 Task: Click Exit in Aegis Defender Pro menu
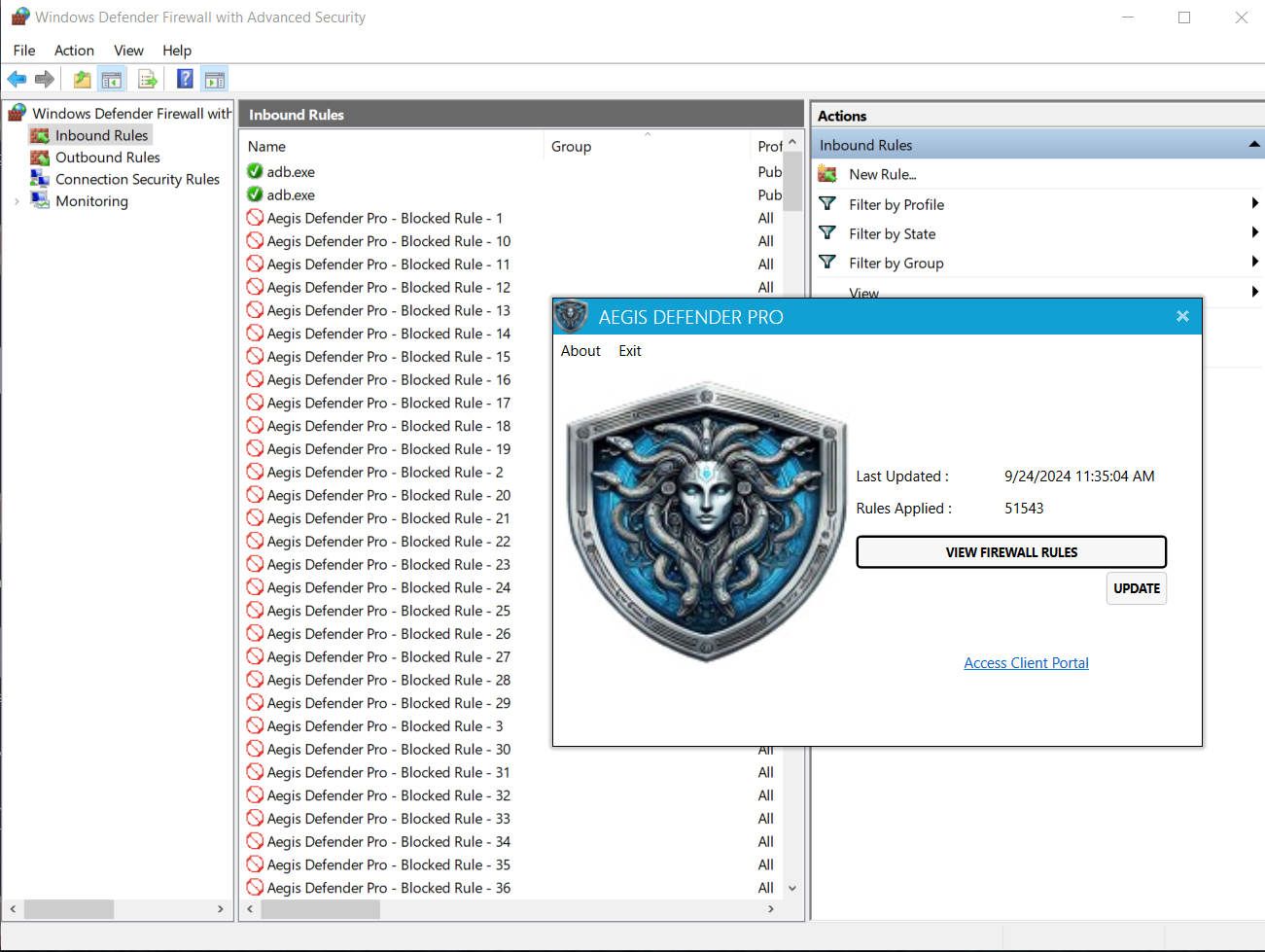(x=630, y=351)
